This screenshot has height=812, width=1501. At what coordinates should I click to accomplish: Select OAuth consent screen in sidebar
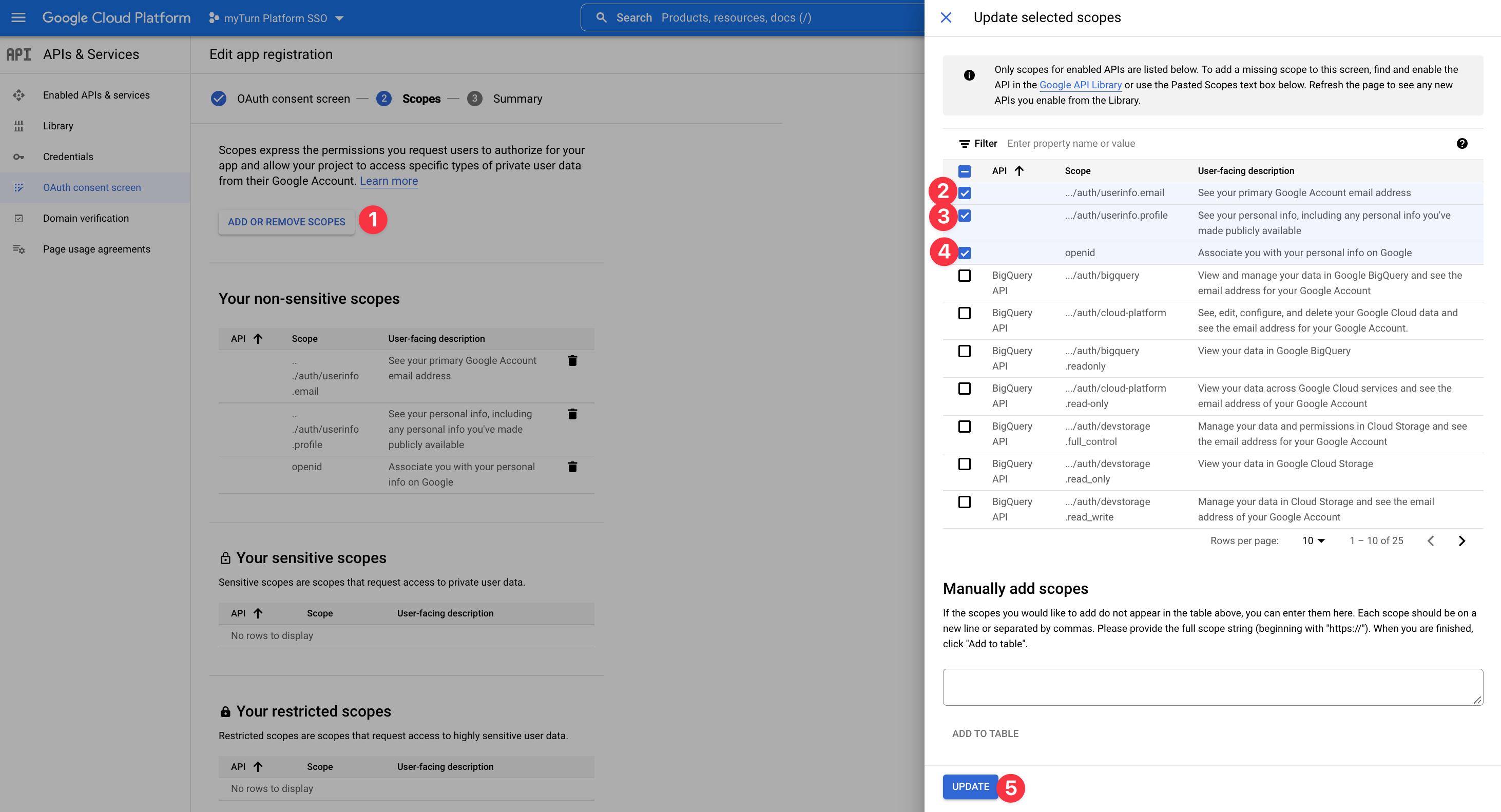tap(95, 187)
